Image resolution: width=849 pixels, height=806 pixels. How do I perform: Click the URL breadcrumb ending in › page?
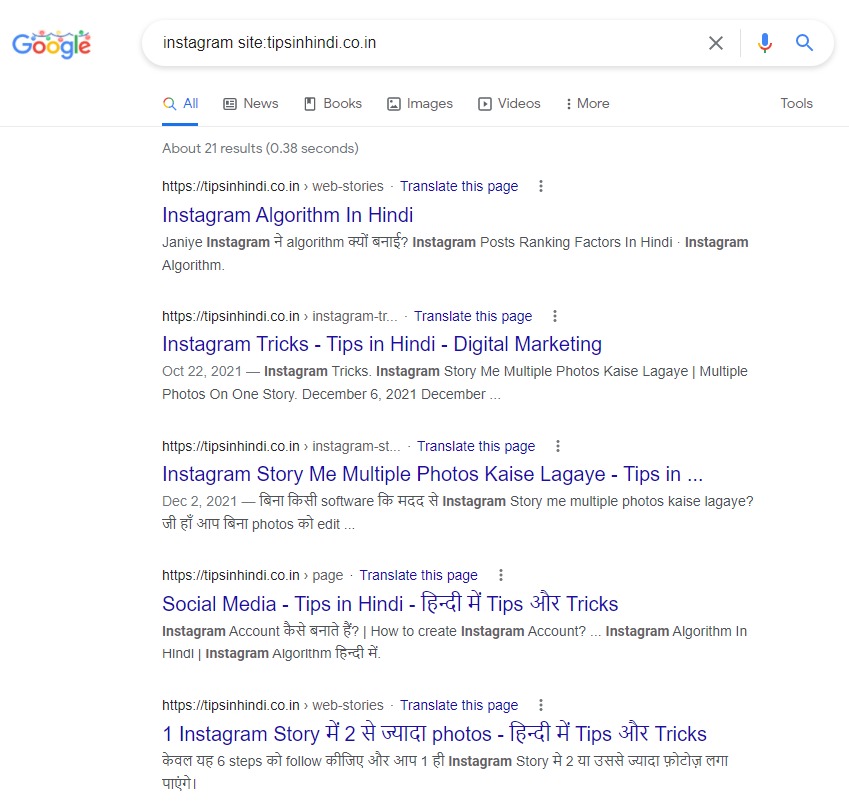(252, 575)
